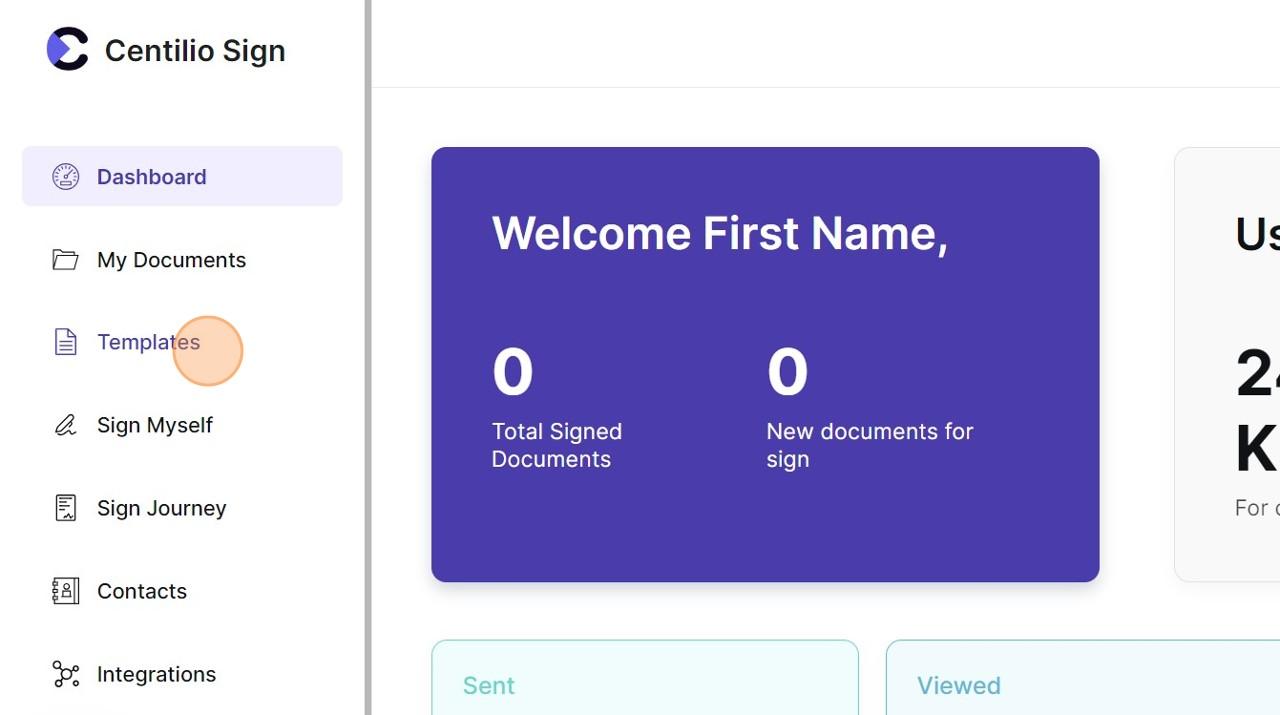Select the Sign Myself label

pos(155,425)
